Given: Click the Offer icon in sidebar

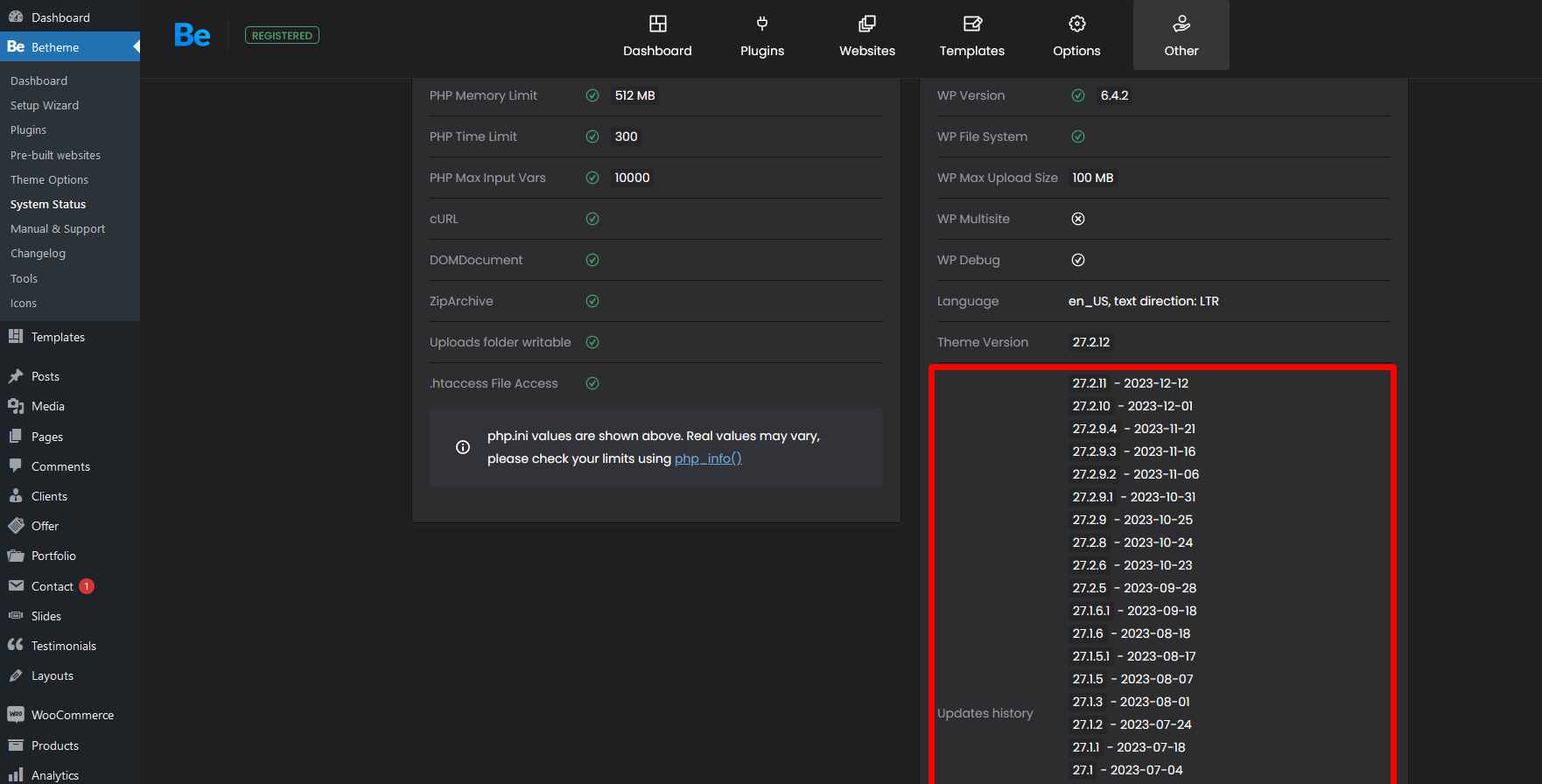Looking at the screenshot, I should [16, 525].
